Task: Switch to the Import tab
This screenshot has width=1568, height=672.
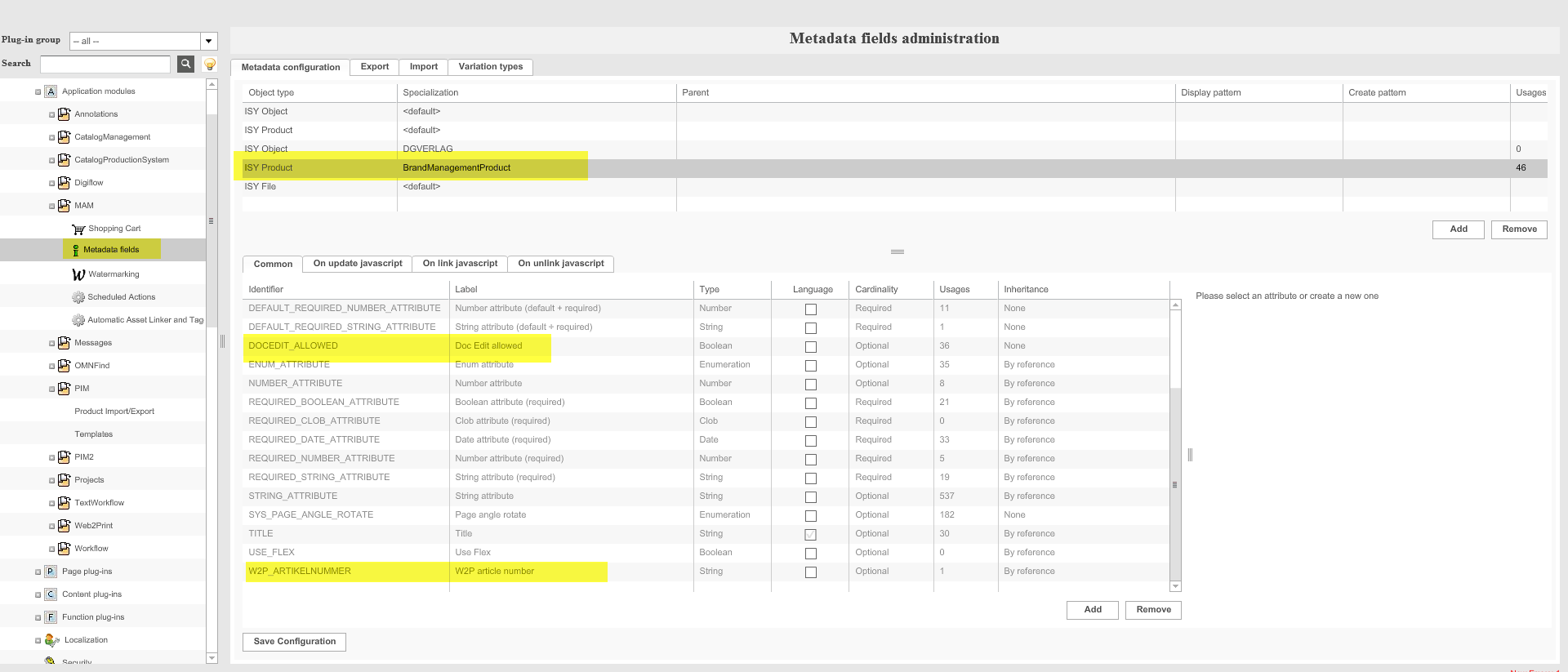Action: pos(424,67)
